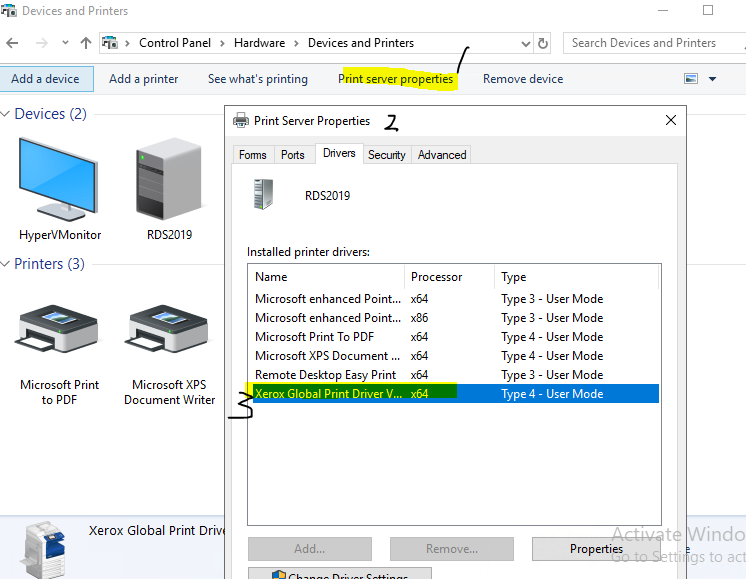Select Microsoft Print To PDF driver row
The image size is (746, 579).
454,337
